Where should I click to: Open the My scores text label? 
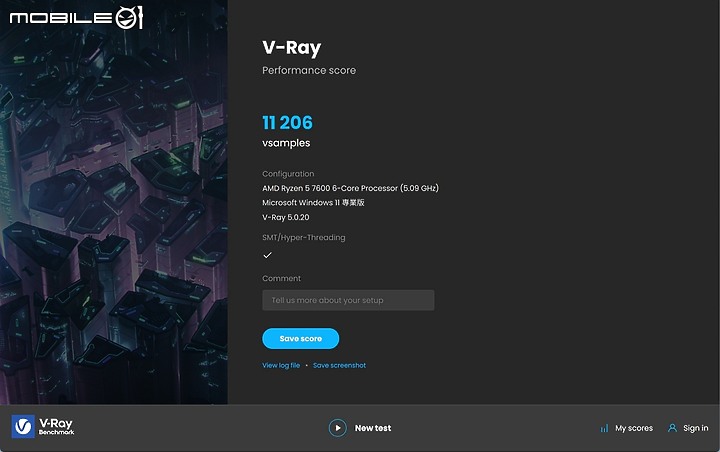[x=634, y=428]
